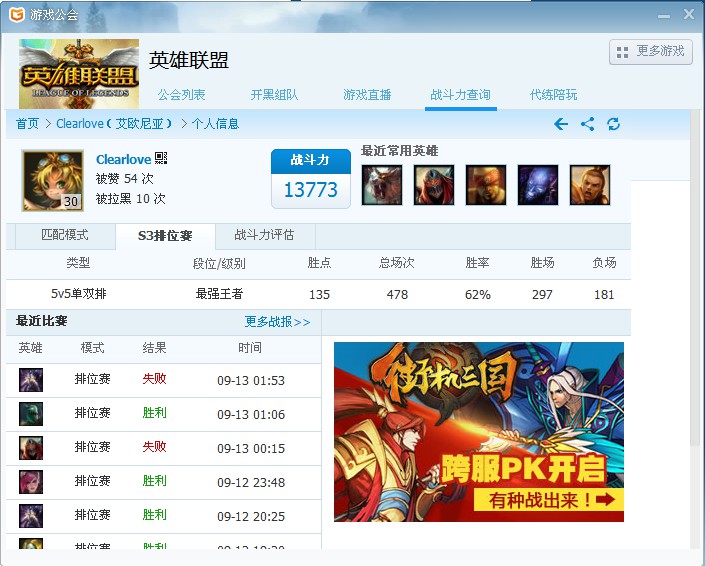The width and height of the screenshot is (705, 566).
Task: Click the League of Legends game logo
Action: (x=79, y=74)
